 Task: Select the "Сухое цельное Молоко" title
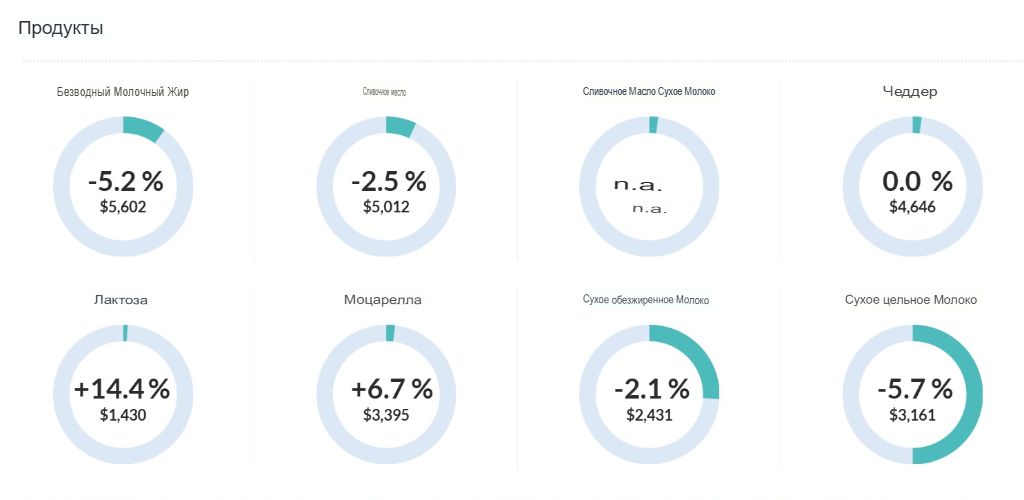910,300
